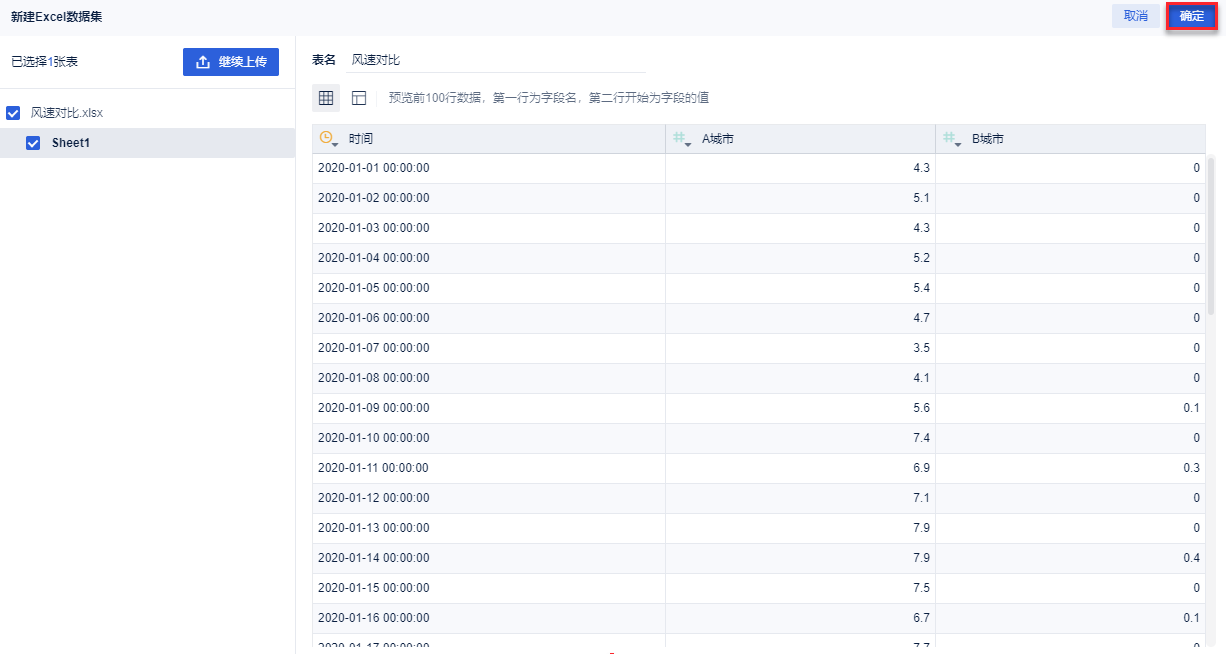This screenshot has width=1226, height=654.
Task: Click the A城市 numeric type icon
Action: point(679,138)
